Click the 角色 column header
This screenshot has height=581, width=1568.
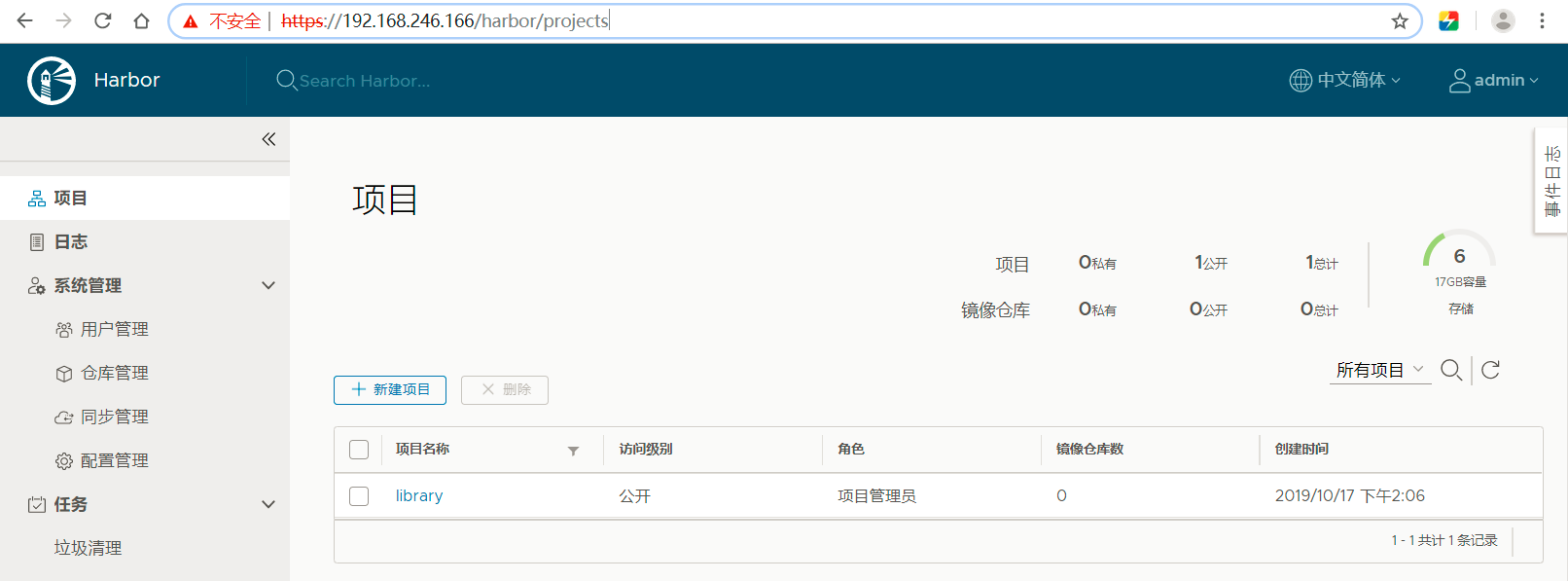[851, 449]
